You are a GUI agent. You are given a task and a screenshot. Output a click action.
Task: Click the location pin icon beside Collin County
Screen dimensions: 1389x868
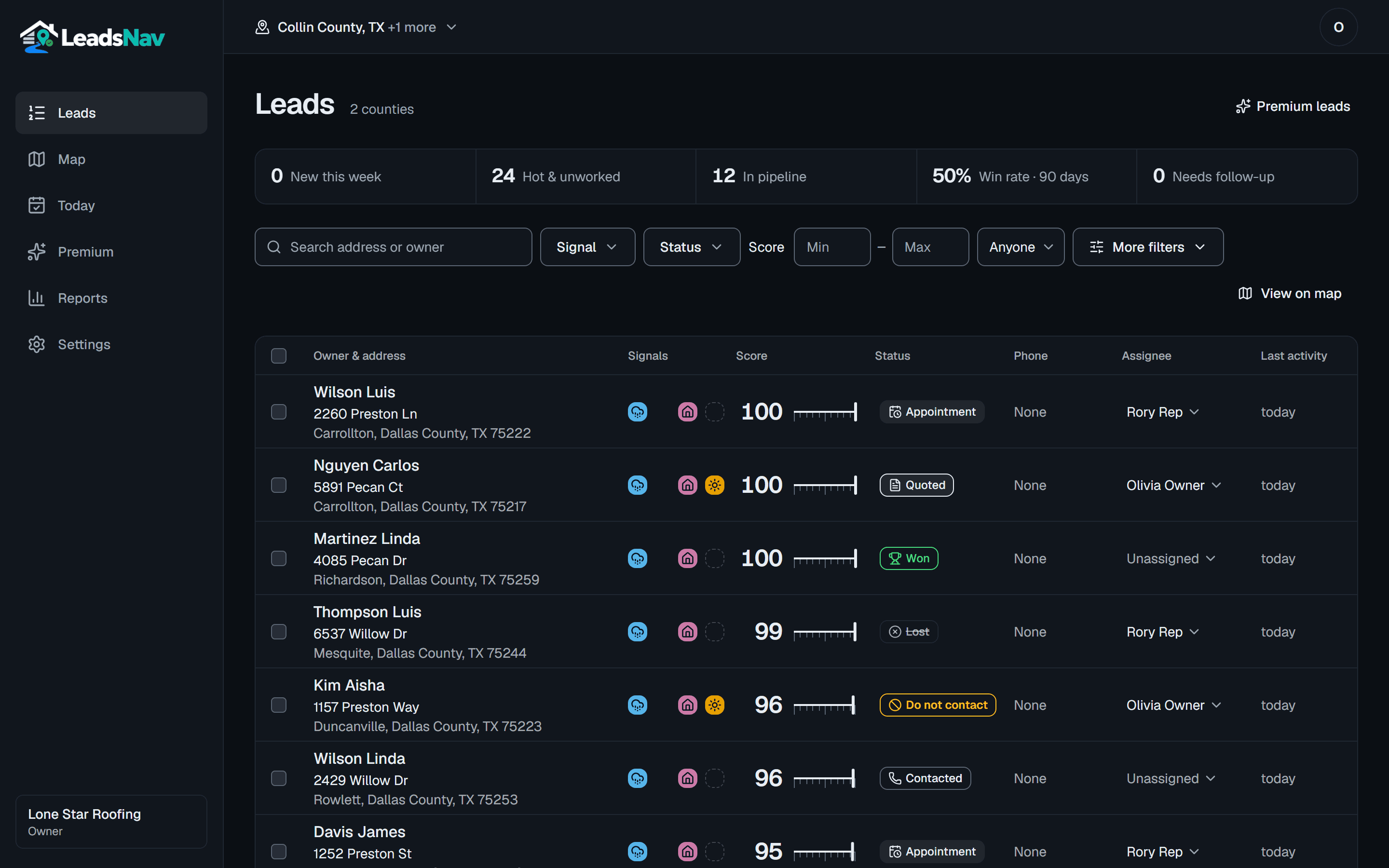pos(262,27)
